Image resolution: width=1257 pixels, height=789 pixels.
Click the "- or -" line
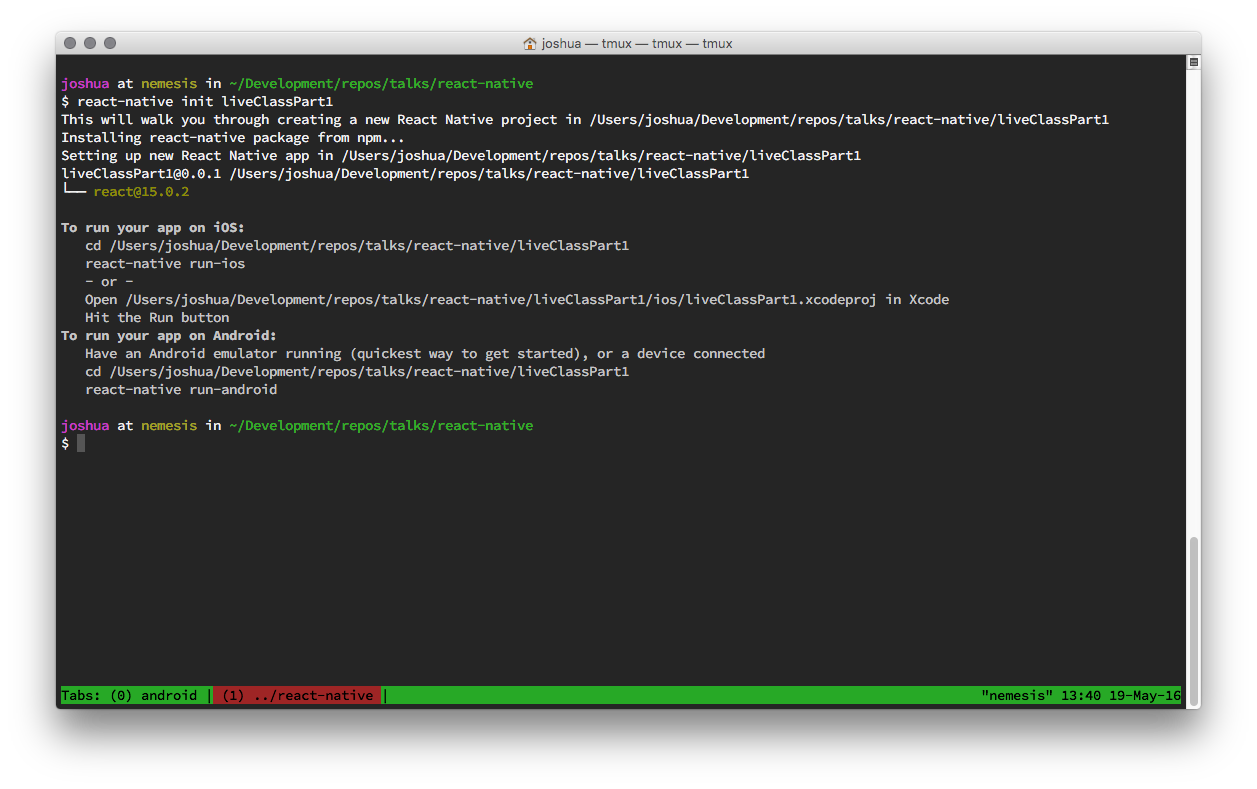point(109,282)
